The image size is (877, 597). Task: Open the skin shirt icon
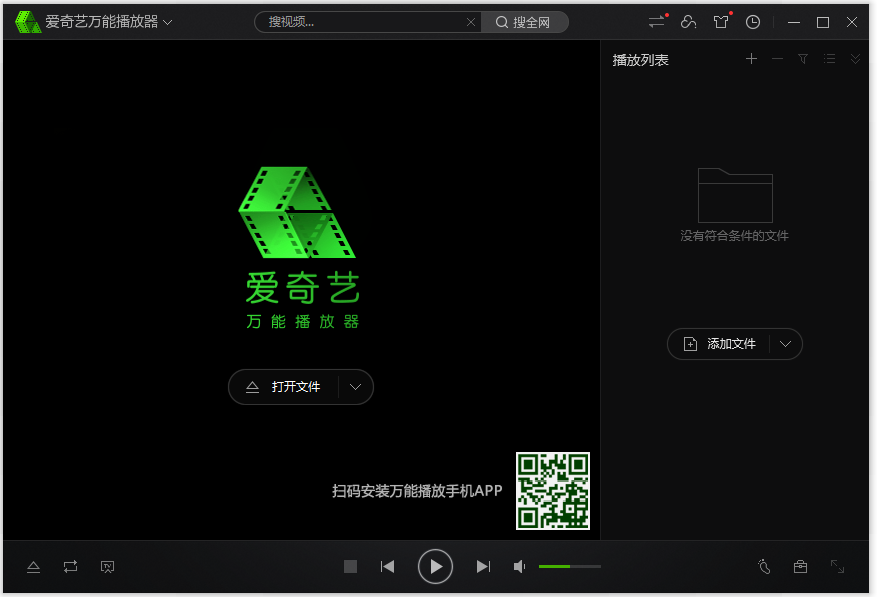pos(721,22)
